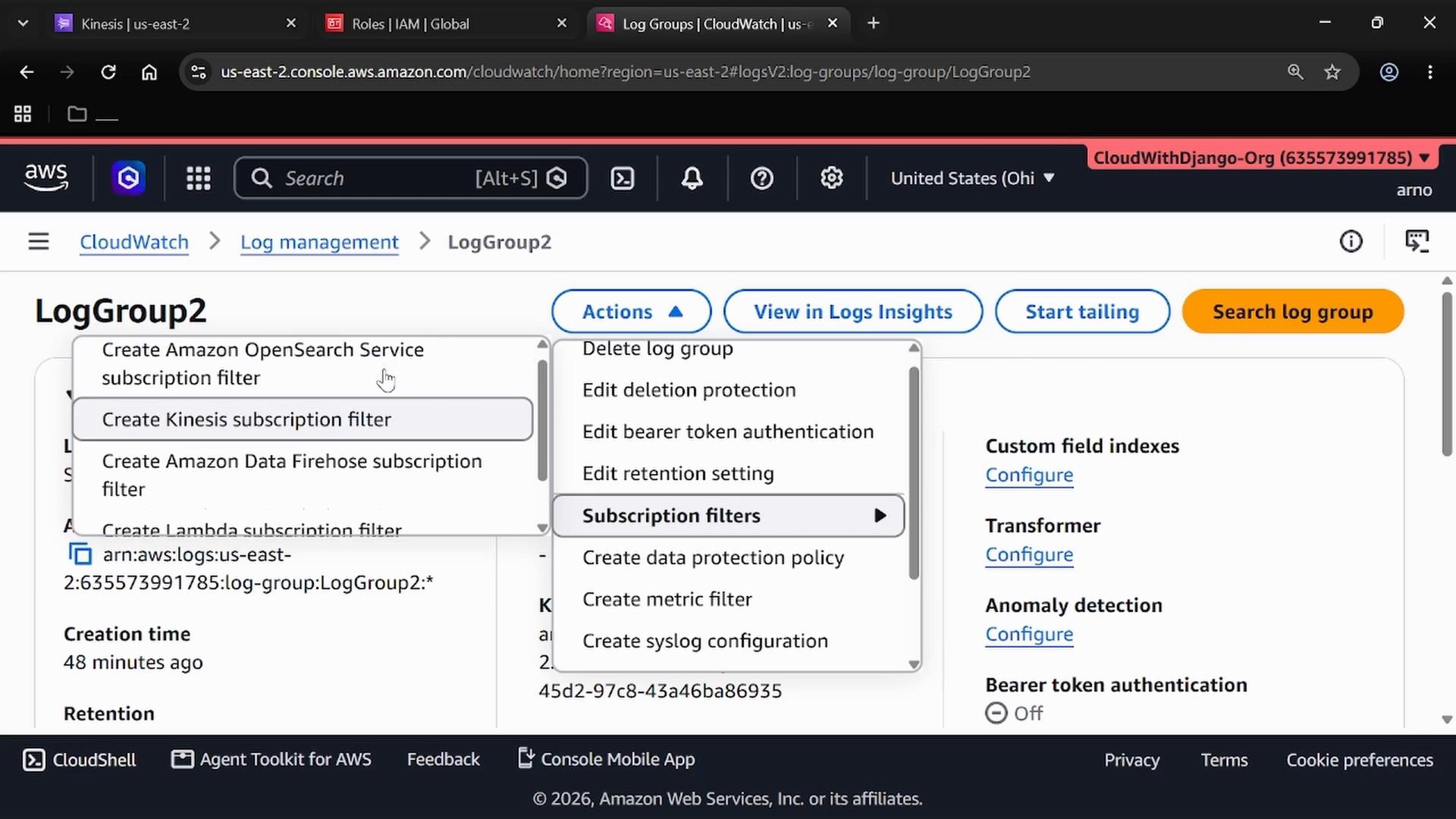Open the info panel icon
The image size is (1456, 819).
1351,242
